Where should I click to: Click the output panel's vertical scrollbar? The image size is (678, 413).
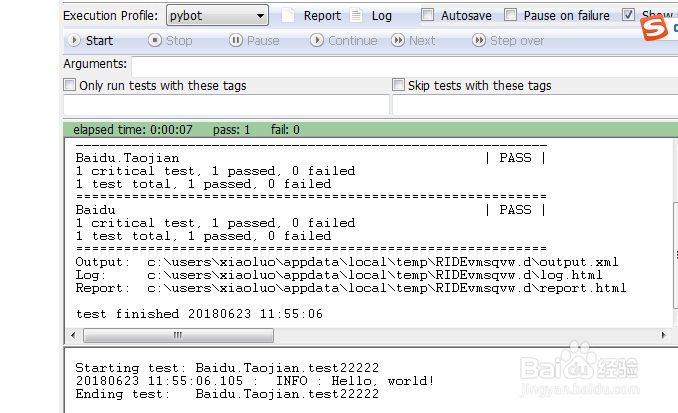pos(674,230)
